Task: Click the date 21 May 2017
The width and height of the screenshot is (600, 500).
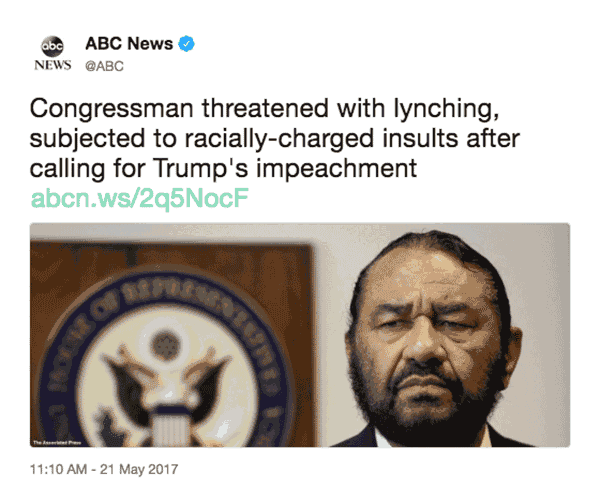Action: 139,469
